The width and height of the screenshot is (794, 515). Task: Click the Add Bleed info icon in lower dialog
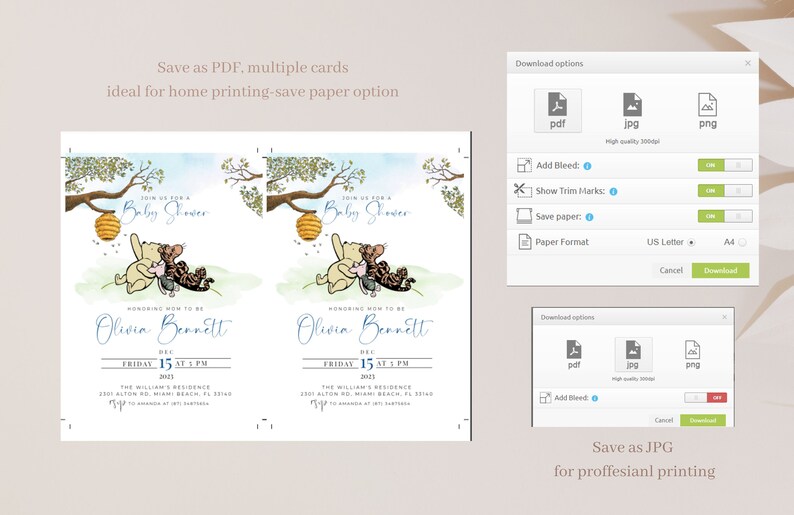point(595,398)
